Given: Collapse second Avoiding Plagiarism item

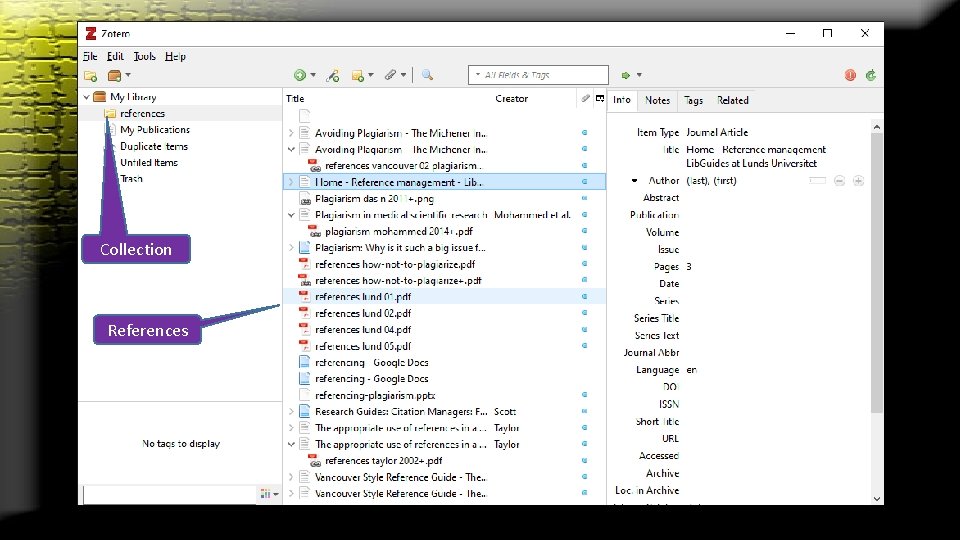Looking at the screenshot, I should [291, 149].
